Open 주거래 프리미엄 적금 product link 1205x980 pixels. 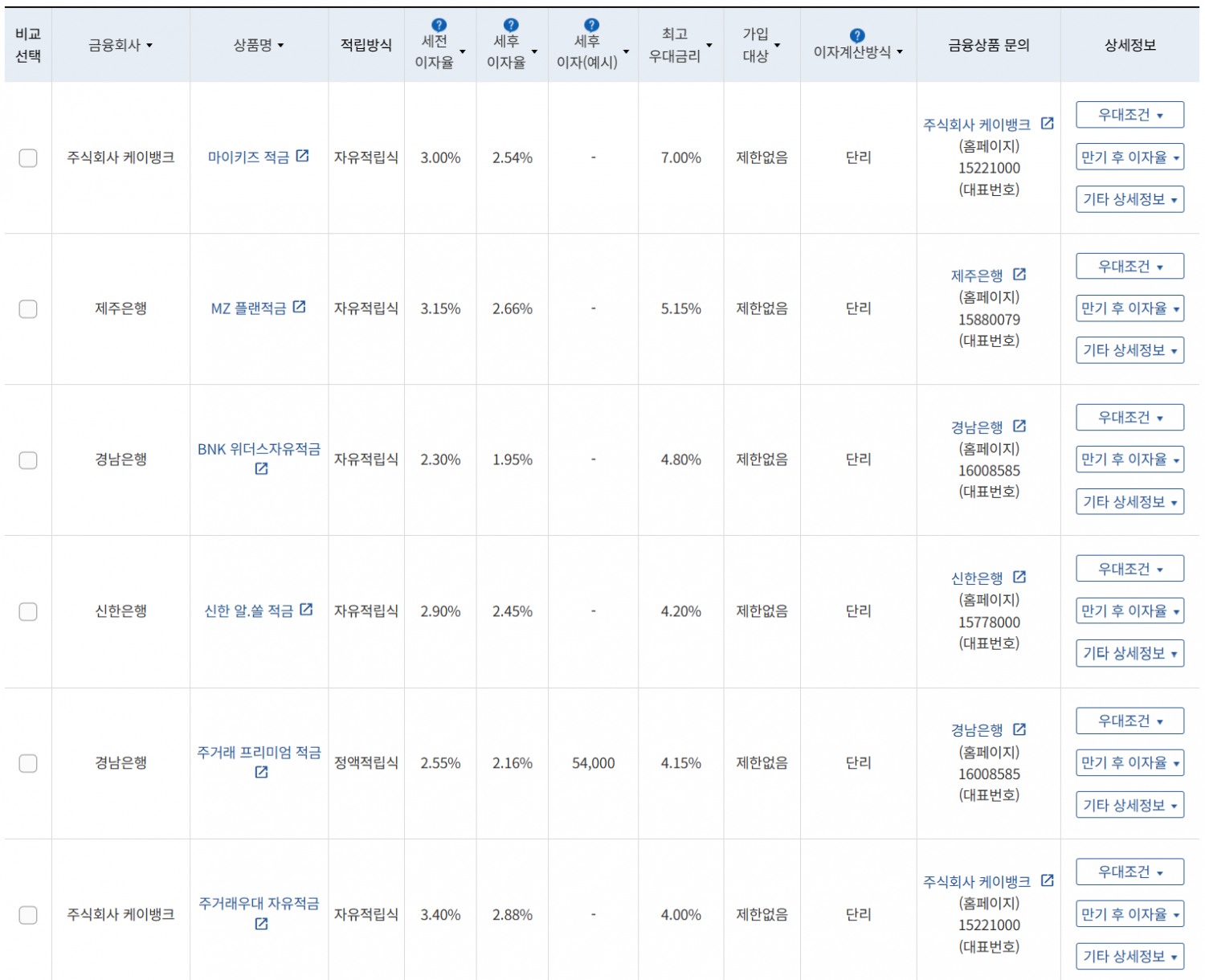click(x=259, y=753)
